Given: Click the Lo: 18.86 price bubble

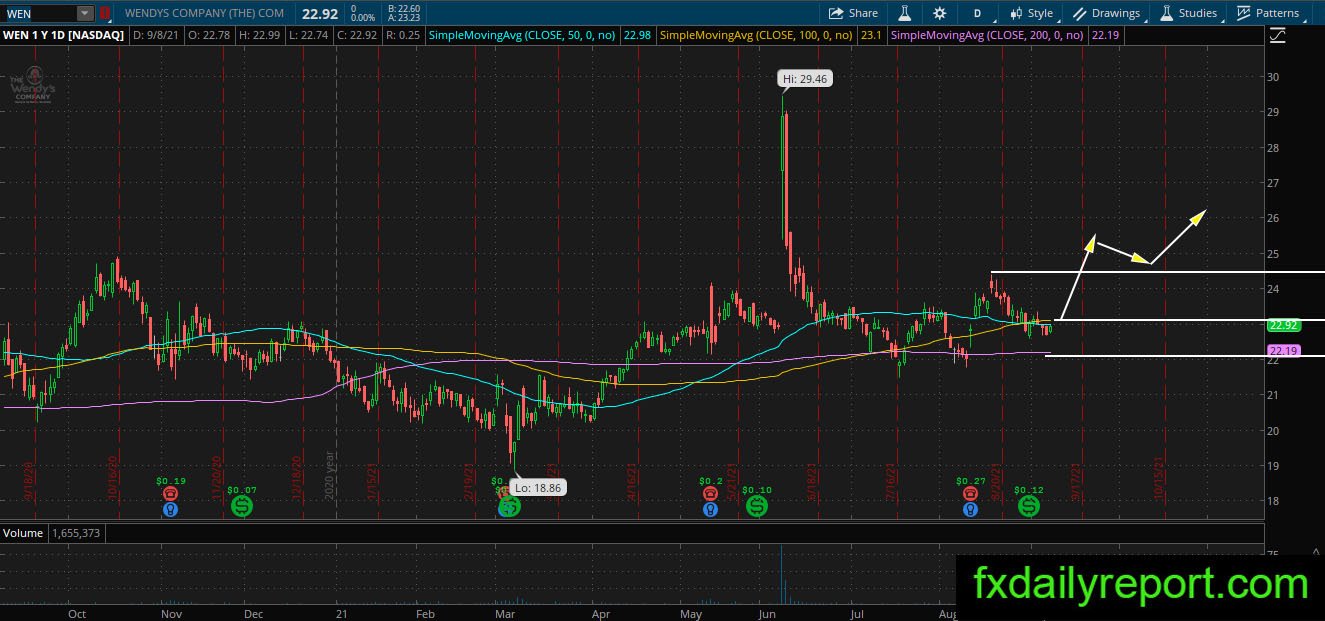Looking at the screenshot, I should tap(537, 488).
